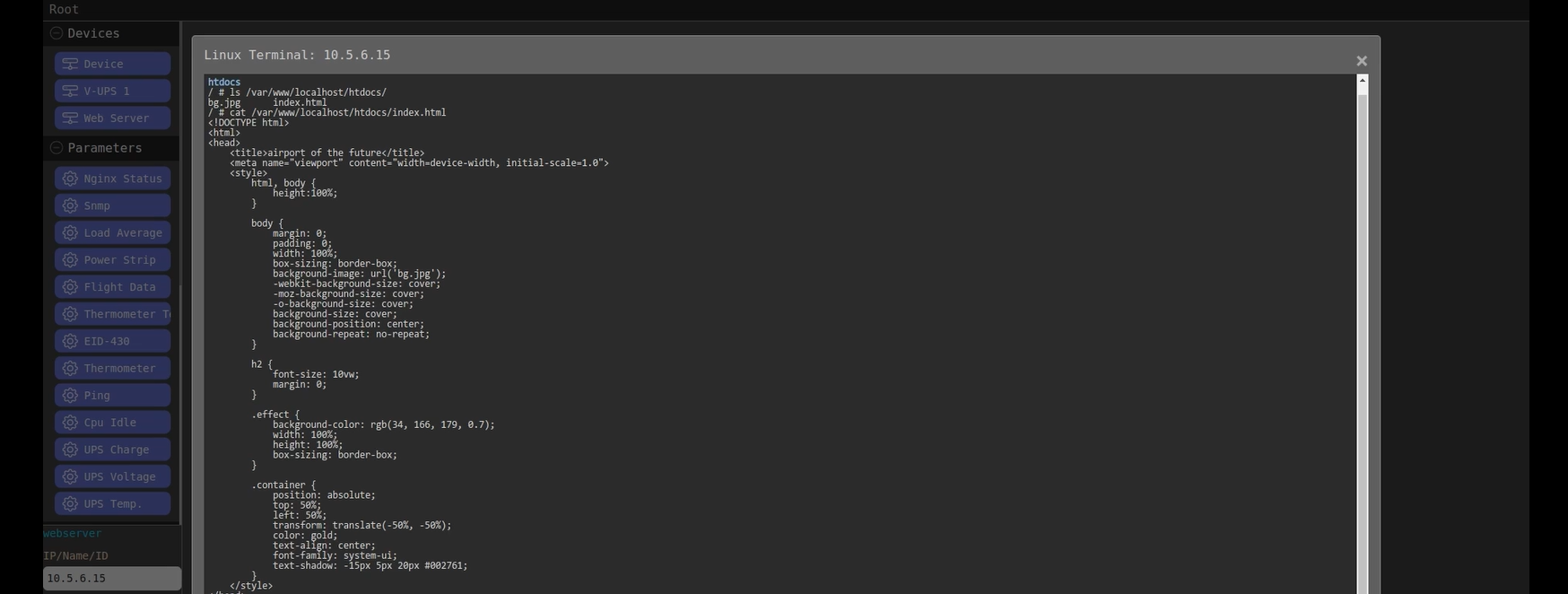Screen dimensions: 1568x594
Task: Open the Thermometer parameter
Action: point(119,368)
